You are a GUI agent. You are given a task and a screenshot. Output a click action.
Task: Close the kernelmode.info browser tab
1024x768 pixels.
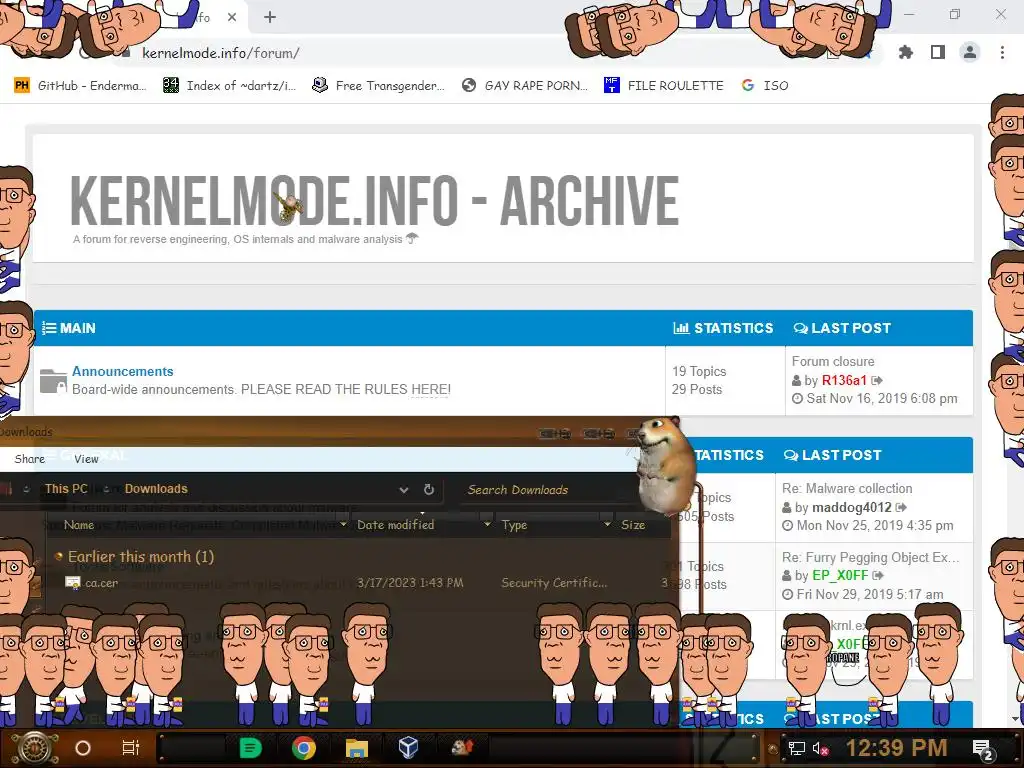pos(232,17)
